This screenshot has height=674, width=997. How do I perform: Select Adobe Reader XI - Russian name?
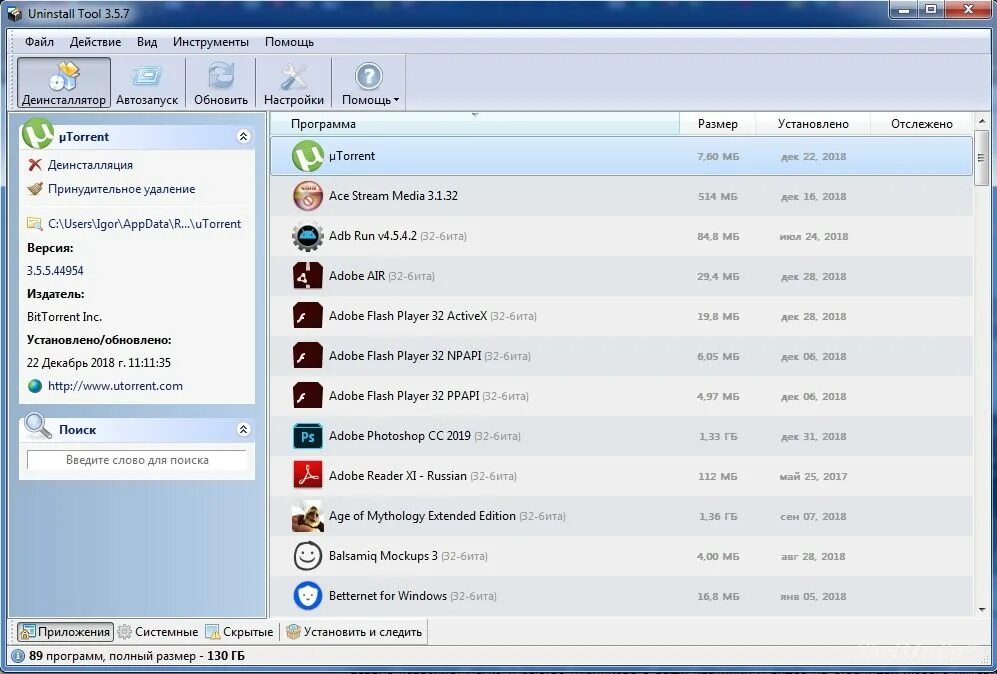tap(398, 476)
